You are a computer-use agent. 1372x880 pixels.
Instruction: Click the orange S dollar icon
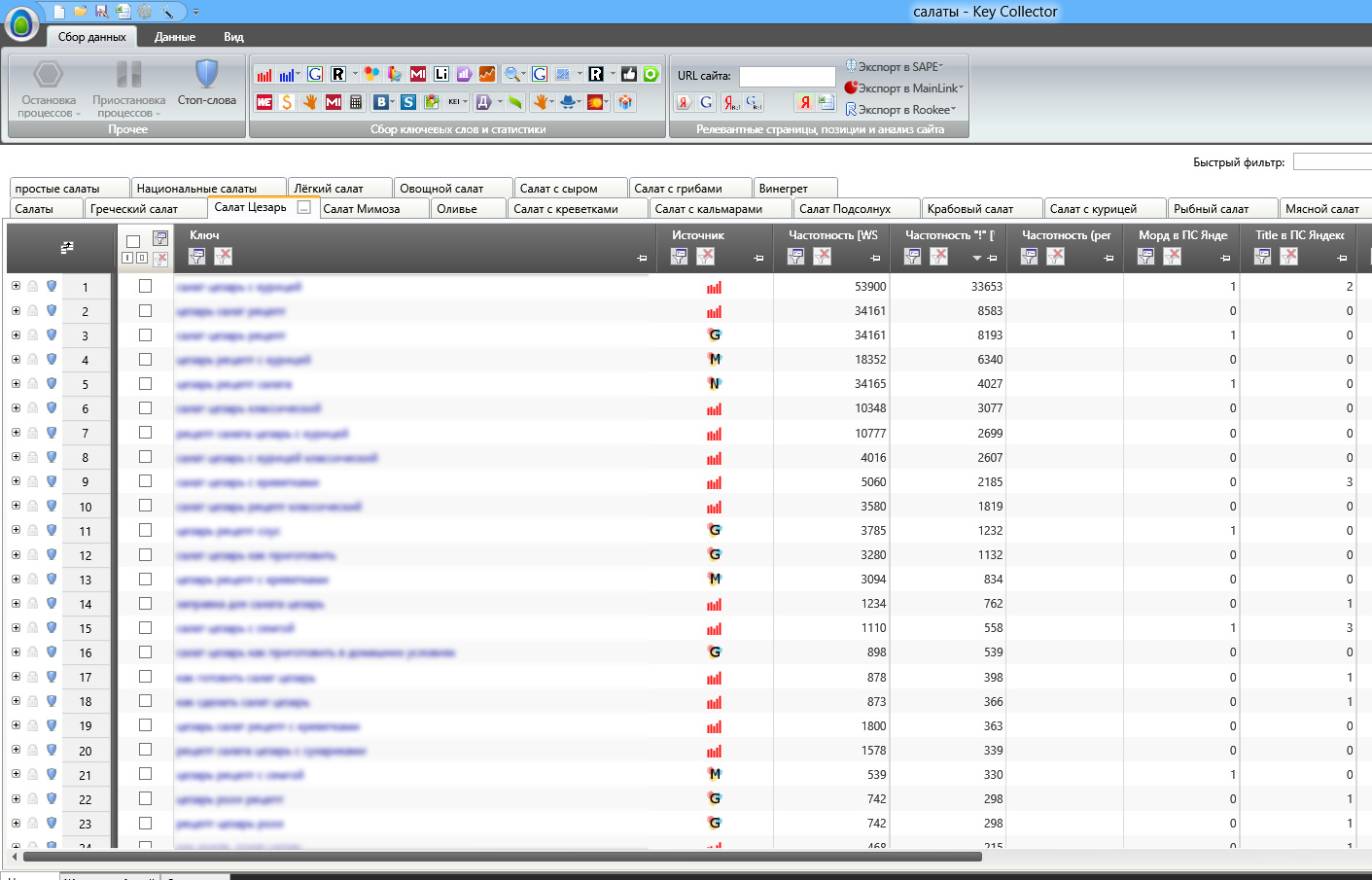(287, 102)
